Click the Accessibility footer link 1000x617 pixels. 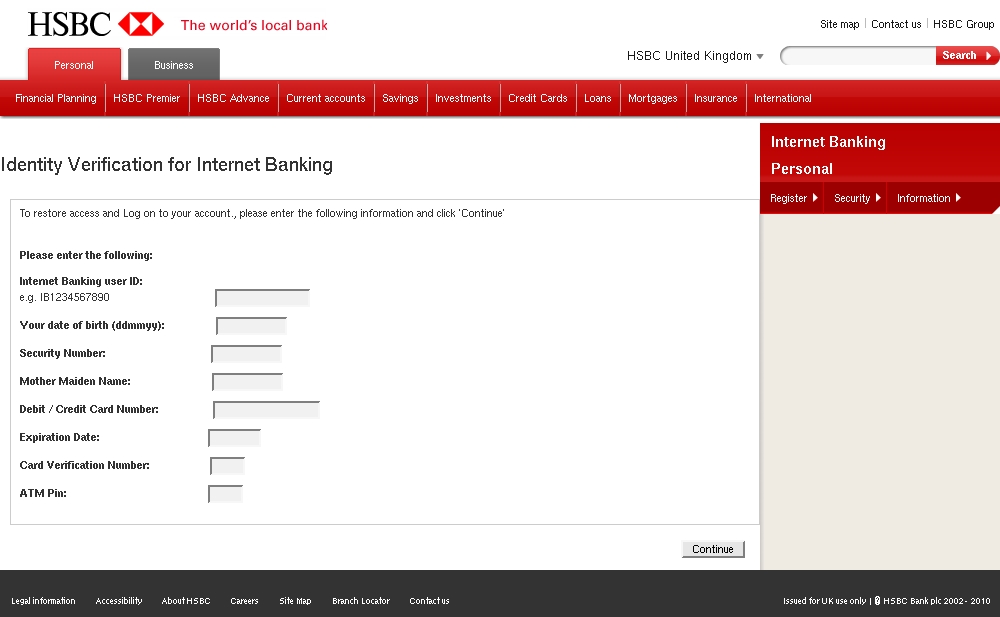[x=119, y=601]
